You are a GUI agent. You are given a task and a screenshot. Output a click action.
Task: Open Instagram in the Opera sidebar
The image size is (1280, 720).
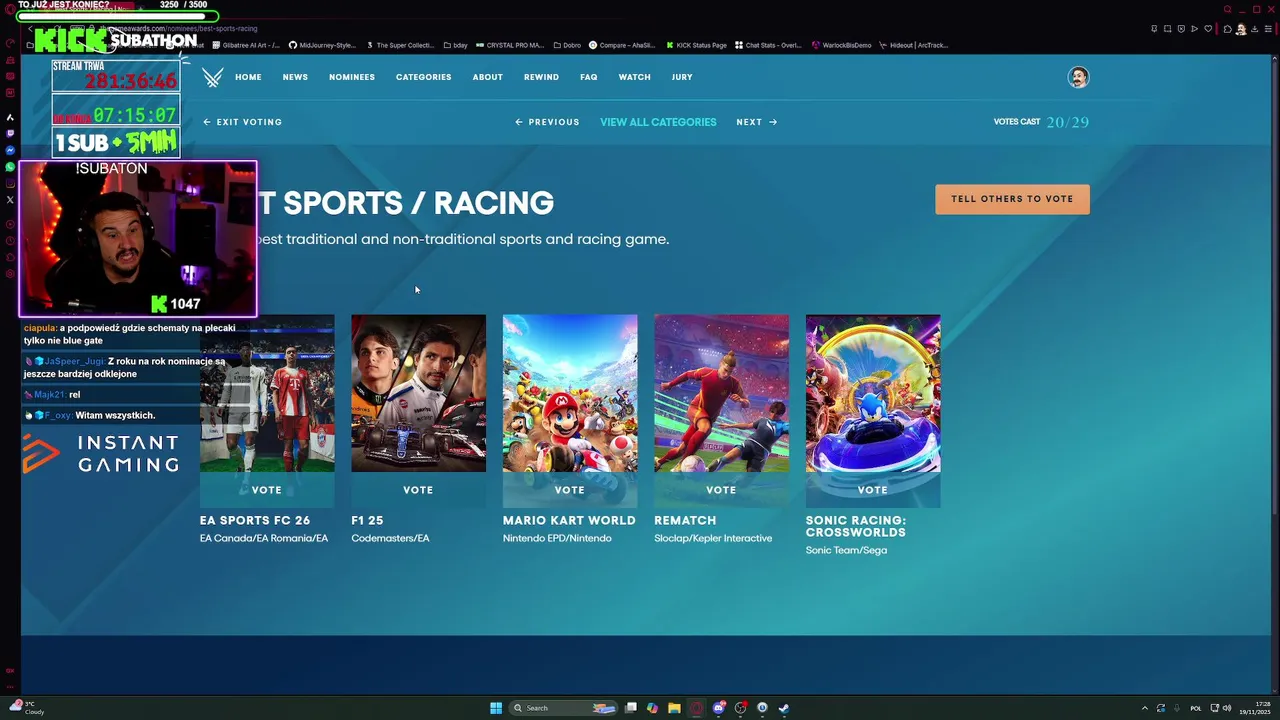(10, 183)
